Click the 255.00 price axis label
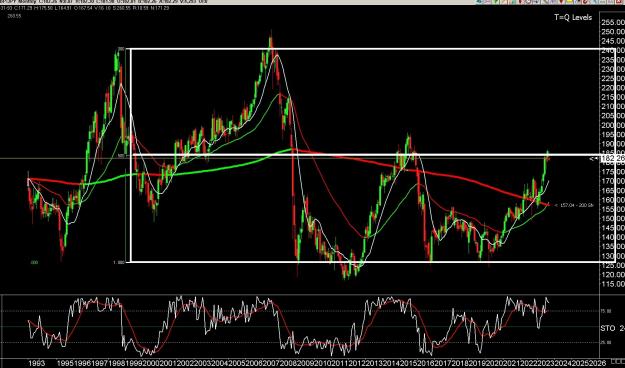The image size is (625, 368). (614, 22)
